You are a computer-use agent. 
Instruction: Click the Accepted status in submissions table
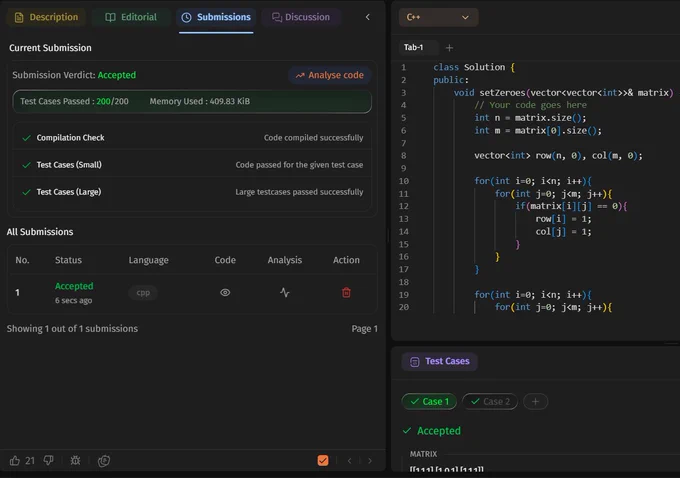(74, 286)
